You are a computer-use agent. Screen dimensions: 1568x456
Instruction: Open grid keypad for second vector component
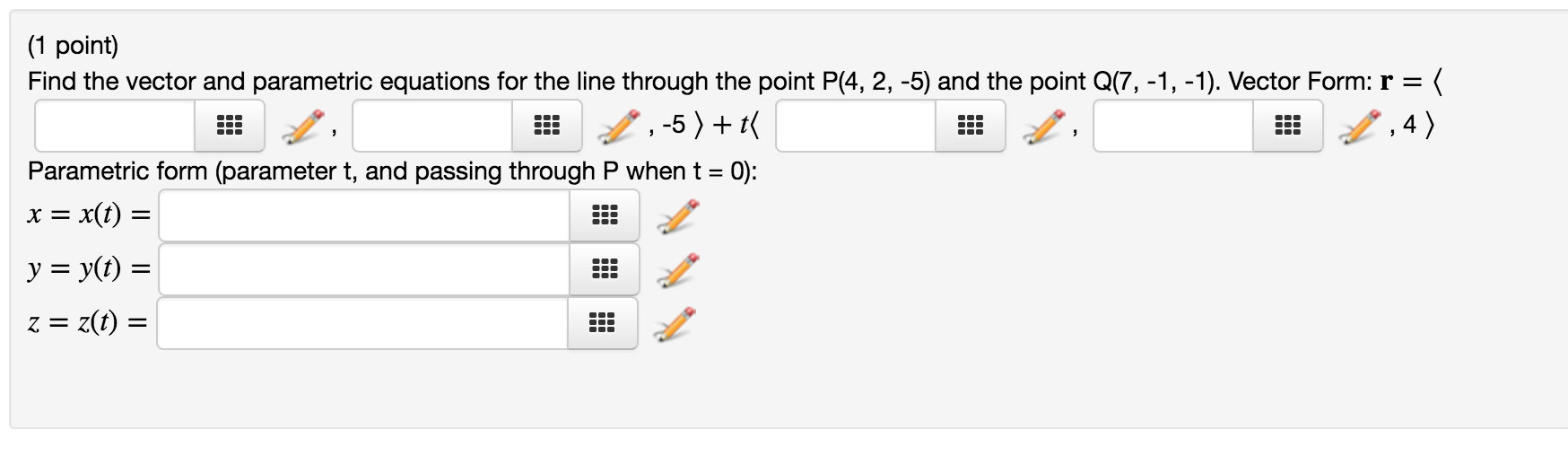[547, 126]
